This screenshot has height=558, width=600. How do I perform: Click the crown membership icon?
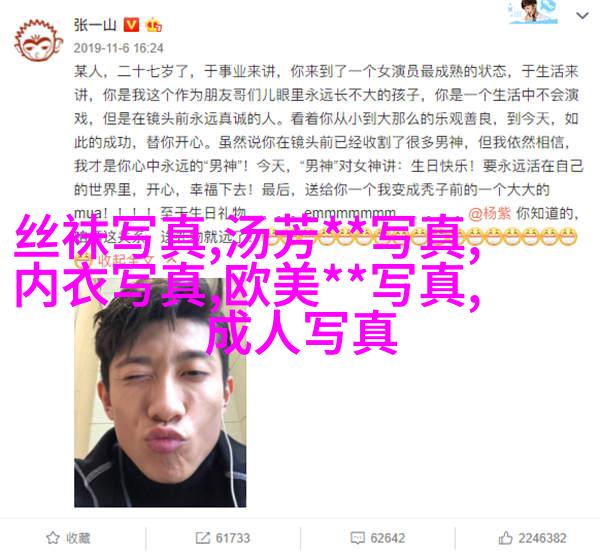(x=153, y=25)
